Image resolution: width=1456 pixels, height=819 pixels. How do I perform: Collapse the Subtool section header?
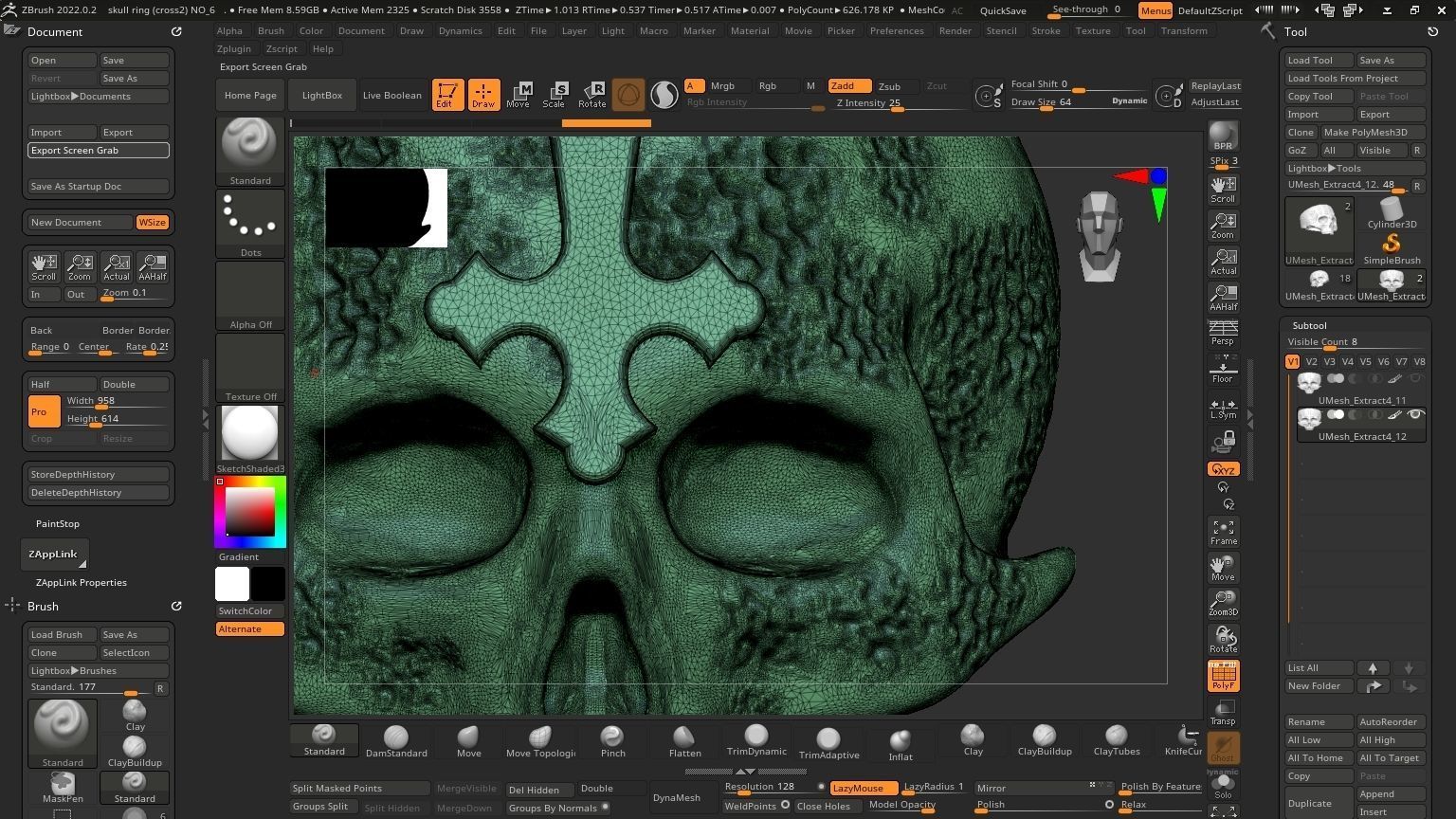(1309, 326)
